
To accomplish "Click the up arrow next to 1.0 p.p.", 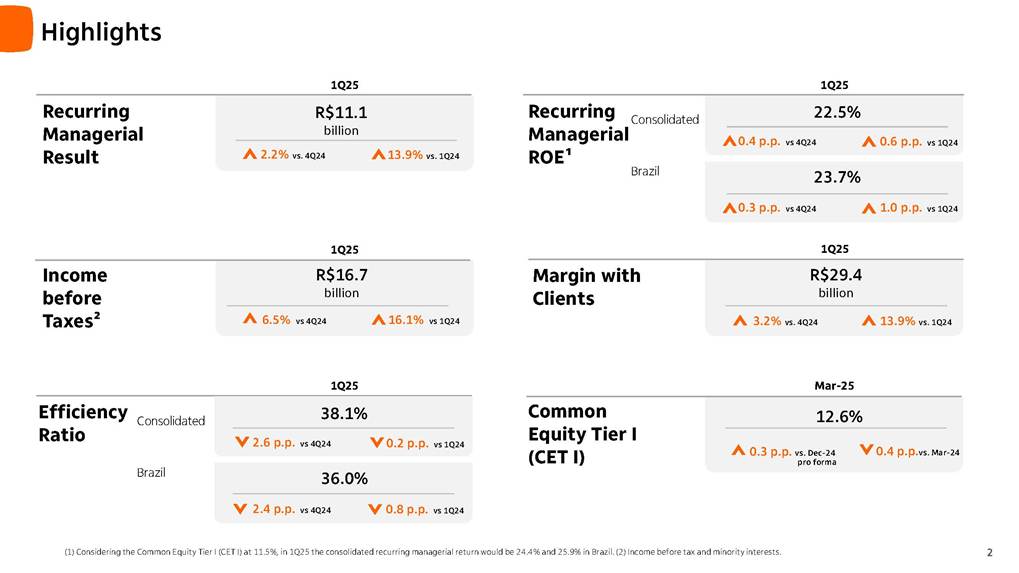I will pos(869,209).
